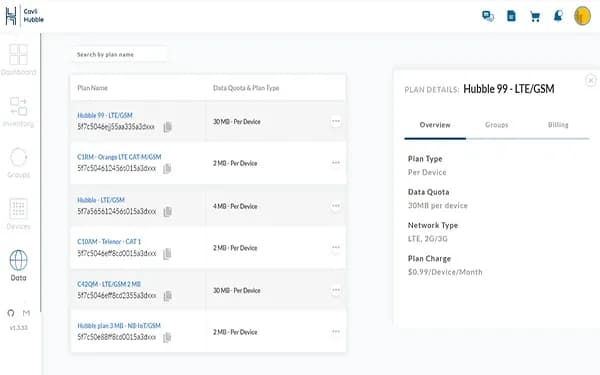Go to Dashboard in sidebar

tap(18, 60)
